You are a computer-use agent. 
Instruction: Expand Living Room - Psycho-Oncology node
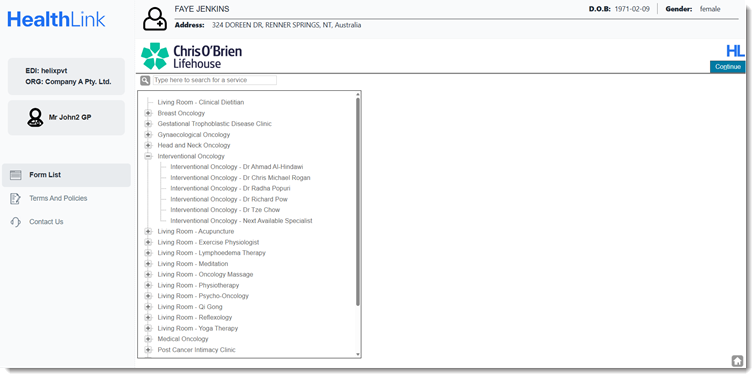pos(148,296)
